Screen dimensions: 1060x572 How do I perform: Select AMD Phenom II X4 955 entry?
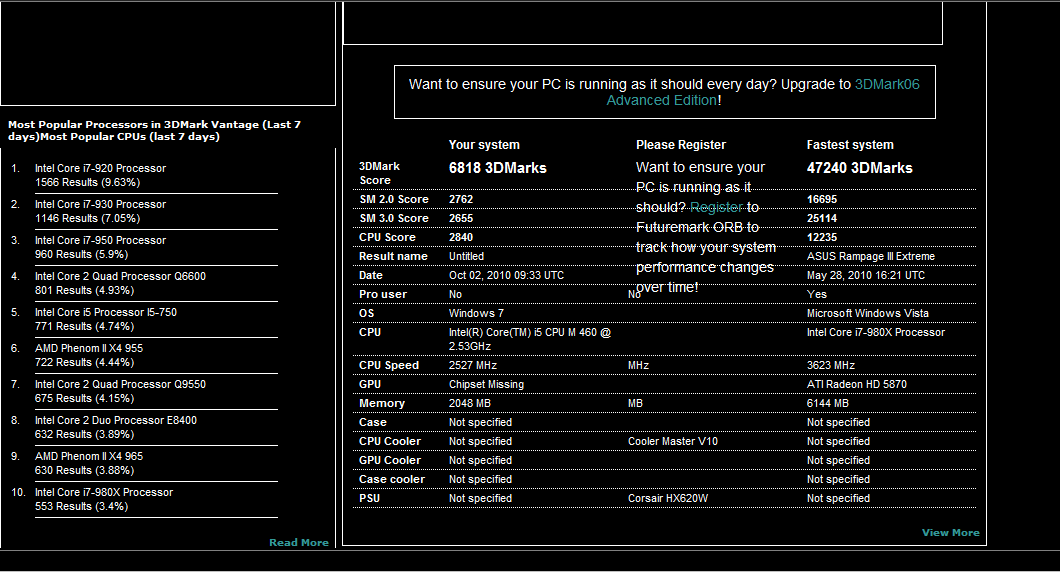89,348
